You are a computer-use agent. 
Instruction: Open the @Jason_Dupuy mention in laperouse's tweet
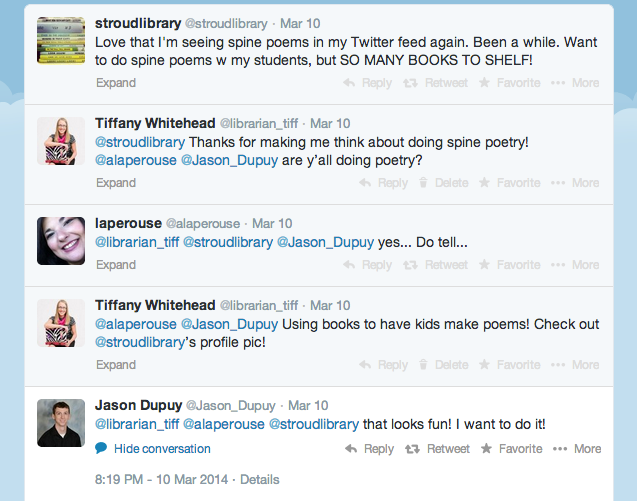point(325,243)
